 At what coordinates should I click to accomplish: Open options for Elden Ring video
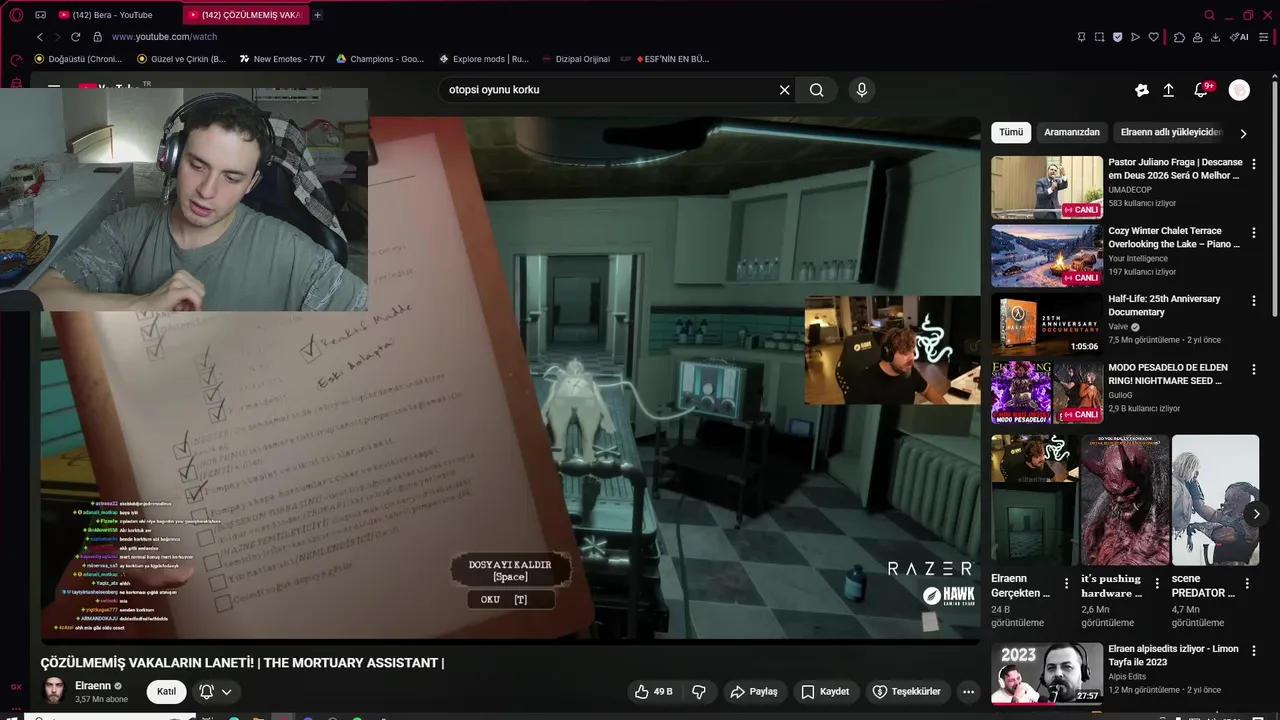pos(1254,369)
